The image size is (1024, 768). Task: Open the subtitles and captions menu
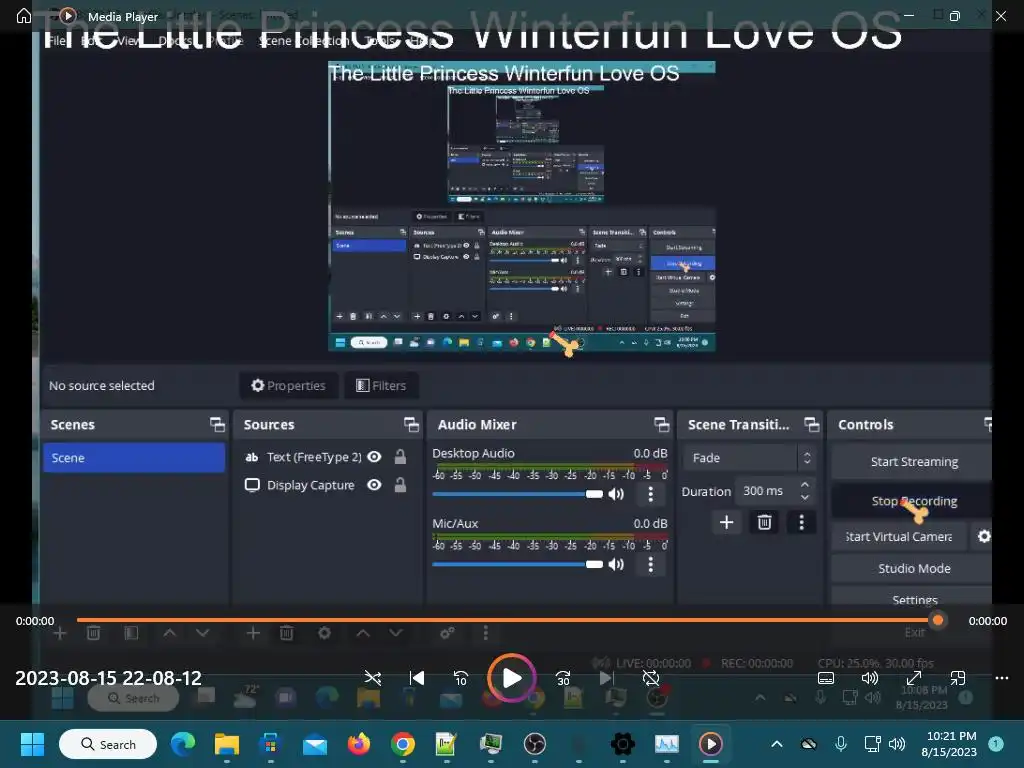pyautogui.click(x=825, y=678)
